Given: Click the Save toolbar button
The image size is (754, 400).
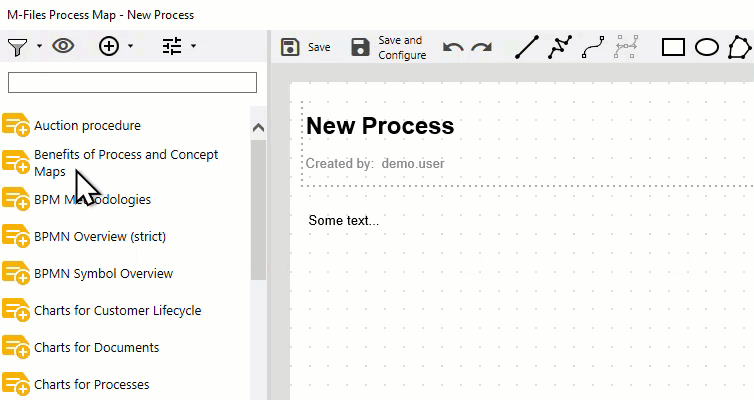Looking at the screenshot, I should tap(305, 47).
